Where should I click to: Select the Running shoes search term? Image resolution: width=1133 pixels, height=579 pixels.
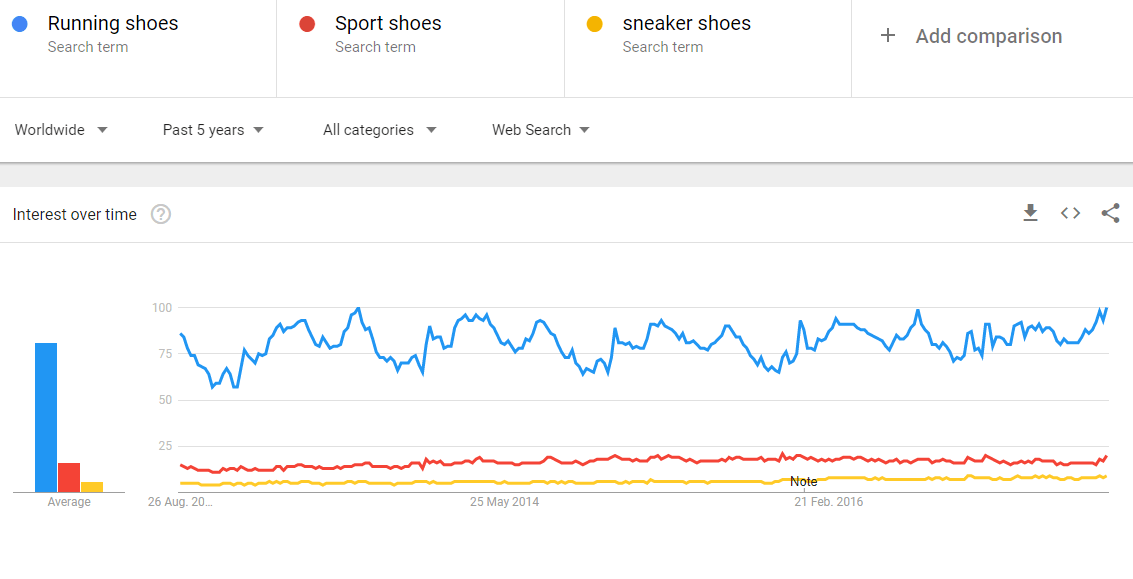113,24
